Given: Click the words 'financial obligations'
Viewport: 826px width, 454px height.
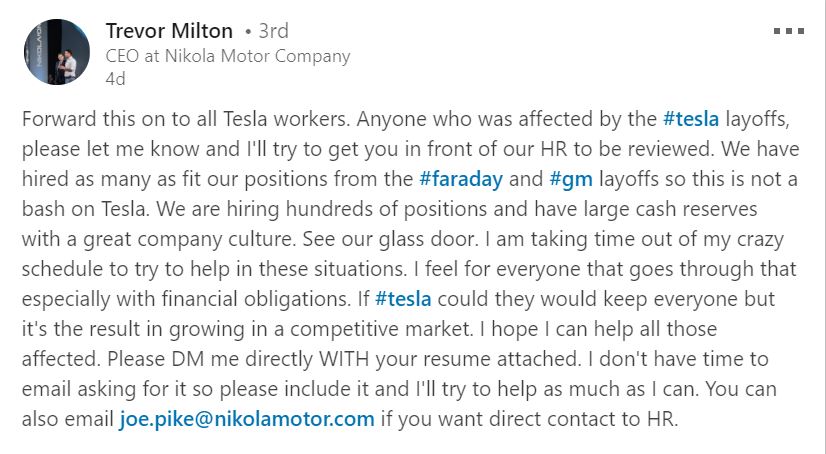Looking at the screenshot, I should (256, 299).
